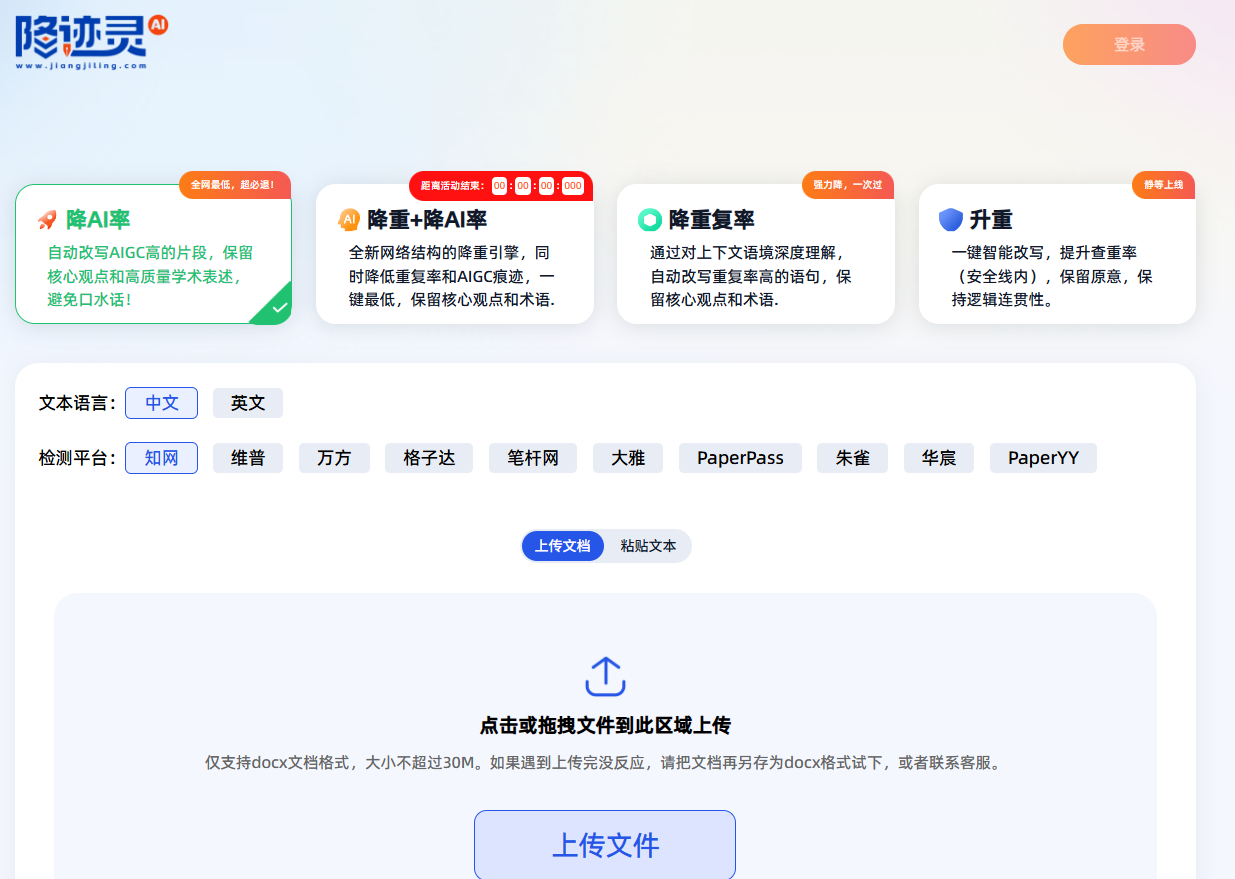1235x879 pixels.
Task: Select 格子达 detection platform
Action: (x=429, y=458)
